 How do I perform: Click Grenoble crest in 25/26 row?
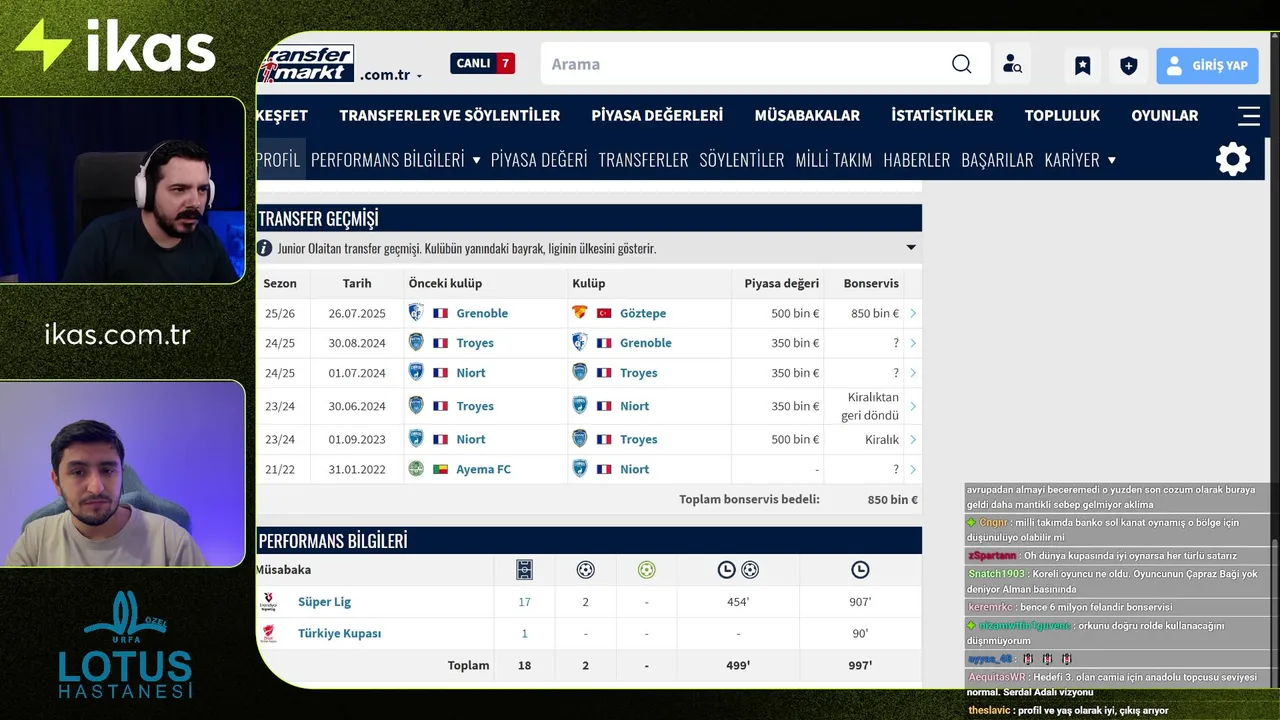click(x=416, y=313)
